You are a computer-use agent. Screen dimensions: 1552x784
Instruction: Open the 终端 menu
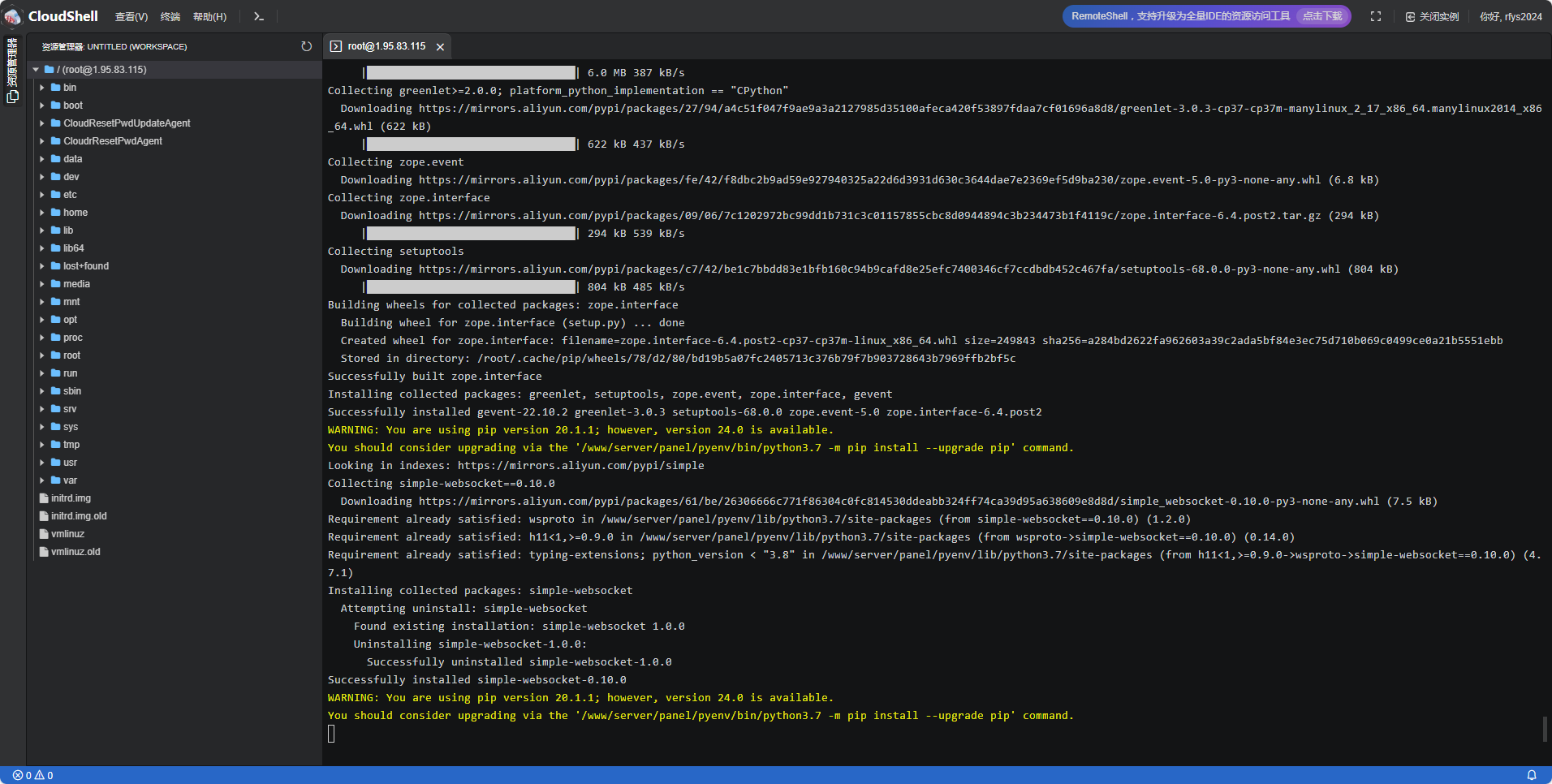(170, 17)
